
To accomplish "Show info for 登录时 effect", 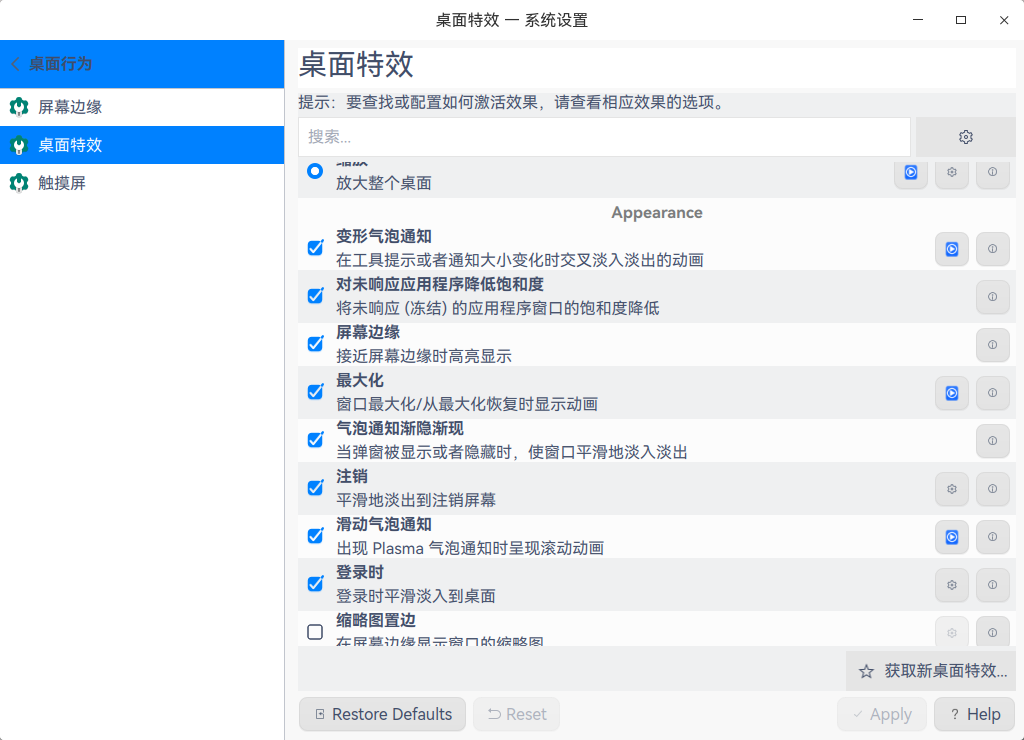I will click(x=993, y=585).
